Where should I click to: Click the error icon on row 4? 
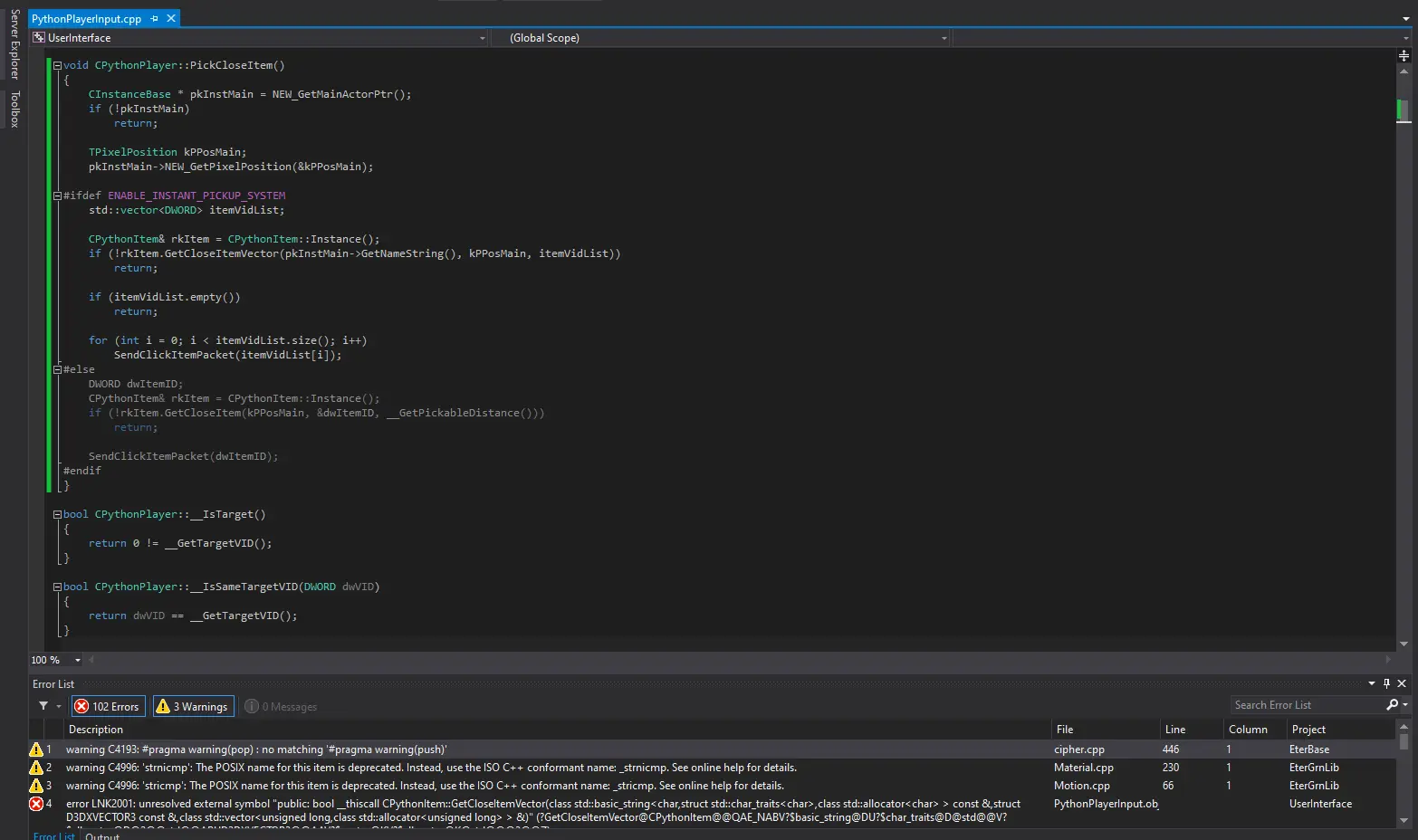tap(36, 804)
